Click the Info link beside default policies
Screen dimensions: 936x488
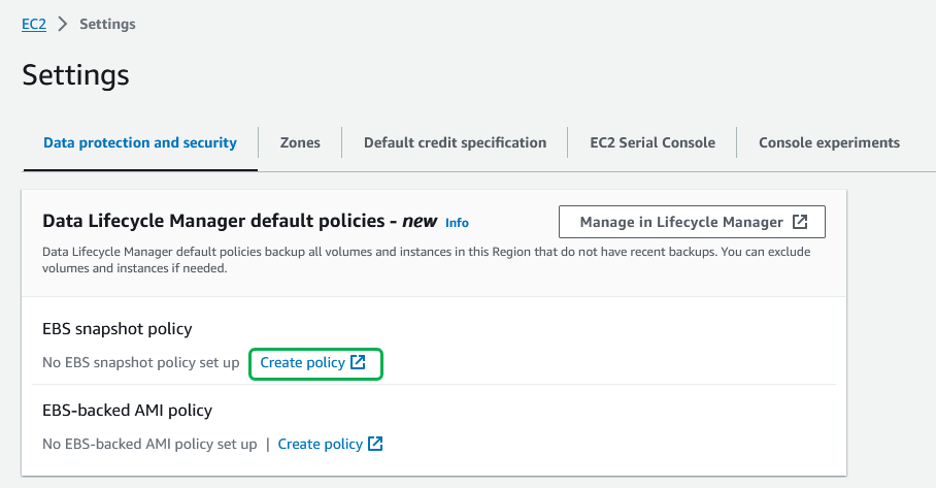click(457, 223)
